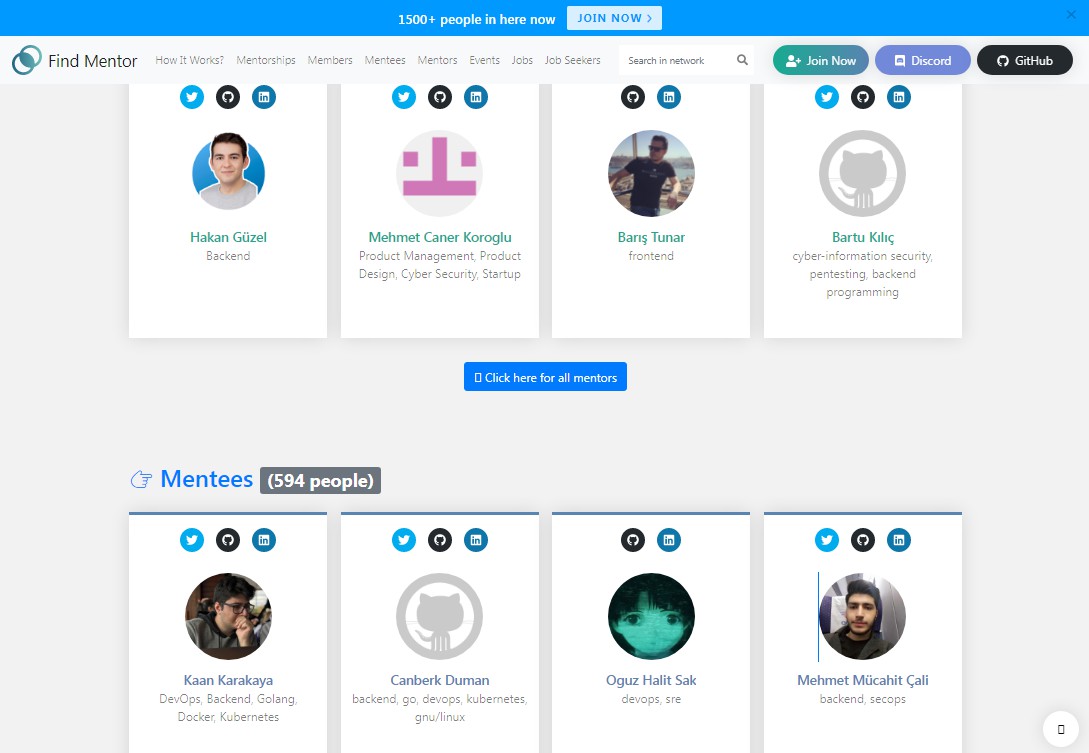The width and height of the screenshot is (1089, 753).
Task: Open Kaan Karakaya's Twitter icon
Action: coord(192,540)
